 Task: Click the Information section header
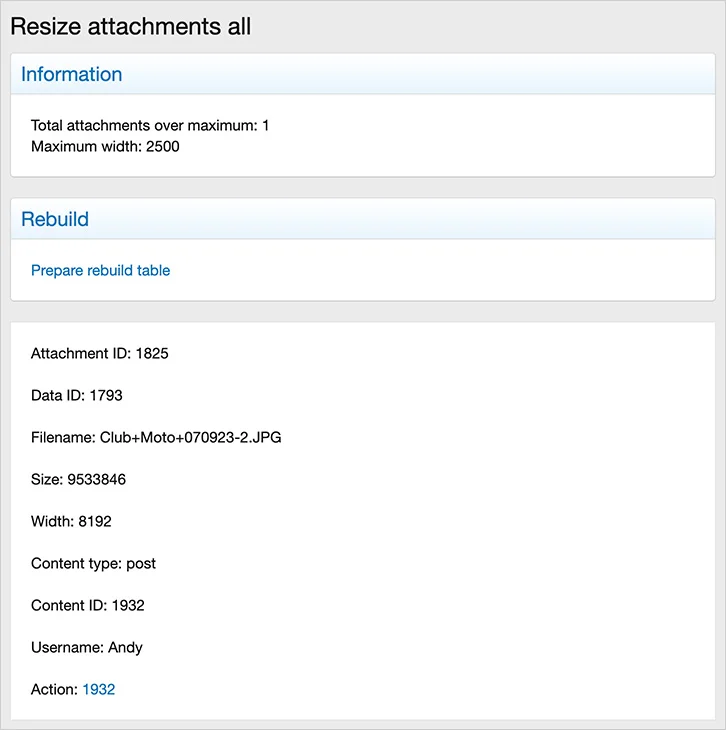pos(72,74)
